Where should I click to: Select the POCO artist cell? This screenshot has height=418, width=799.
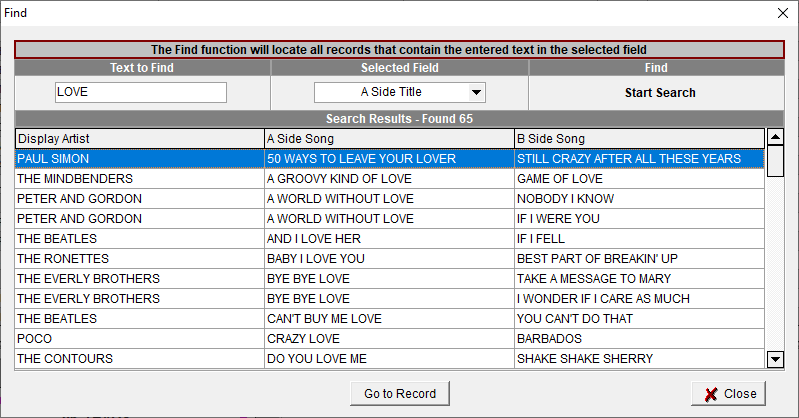pyautogui.click(x=140, y=338)
